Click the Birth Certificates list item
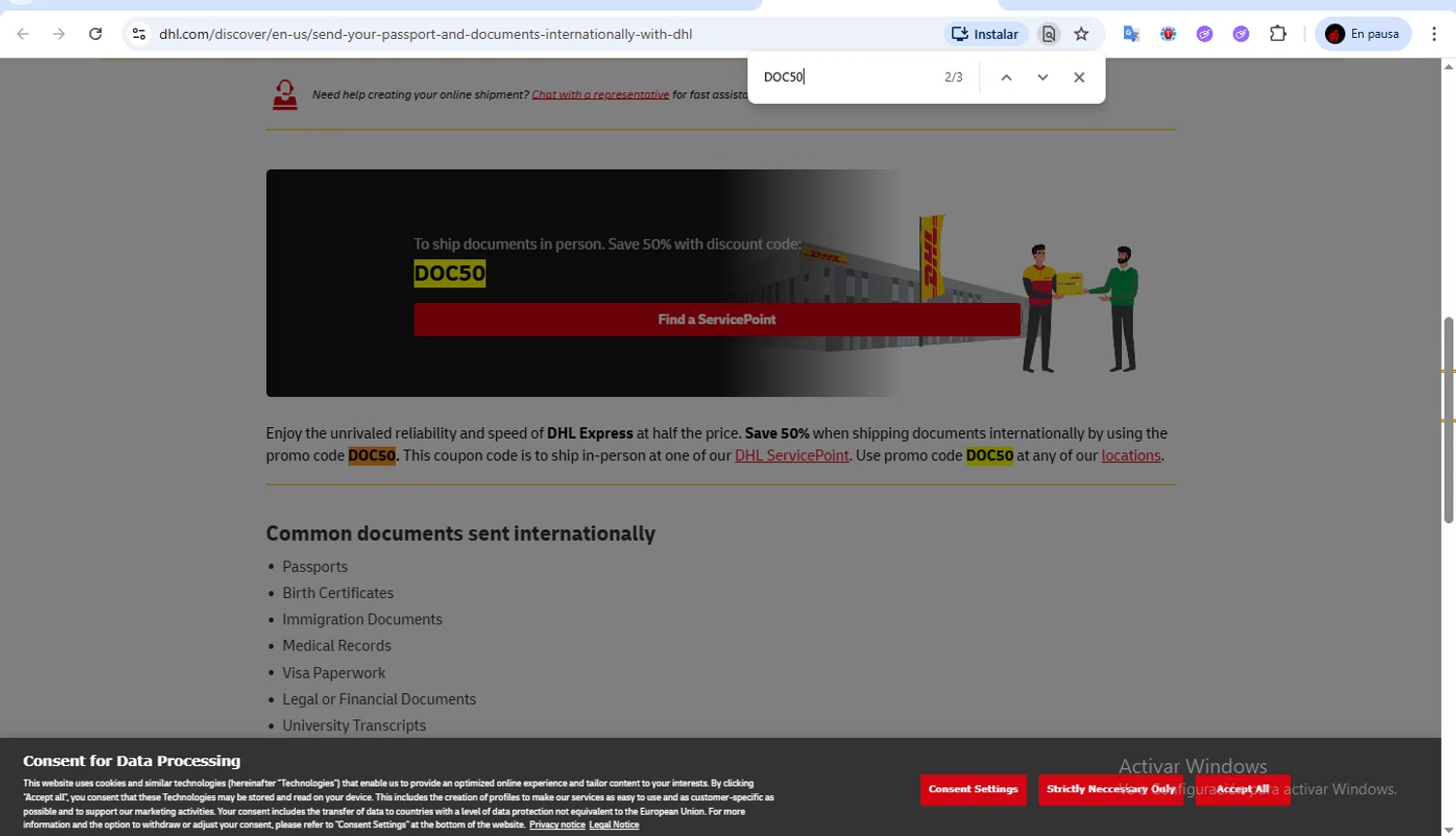This screenshot has width=1456, height=836. point(338,592)
